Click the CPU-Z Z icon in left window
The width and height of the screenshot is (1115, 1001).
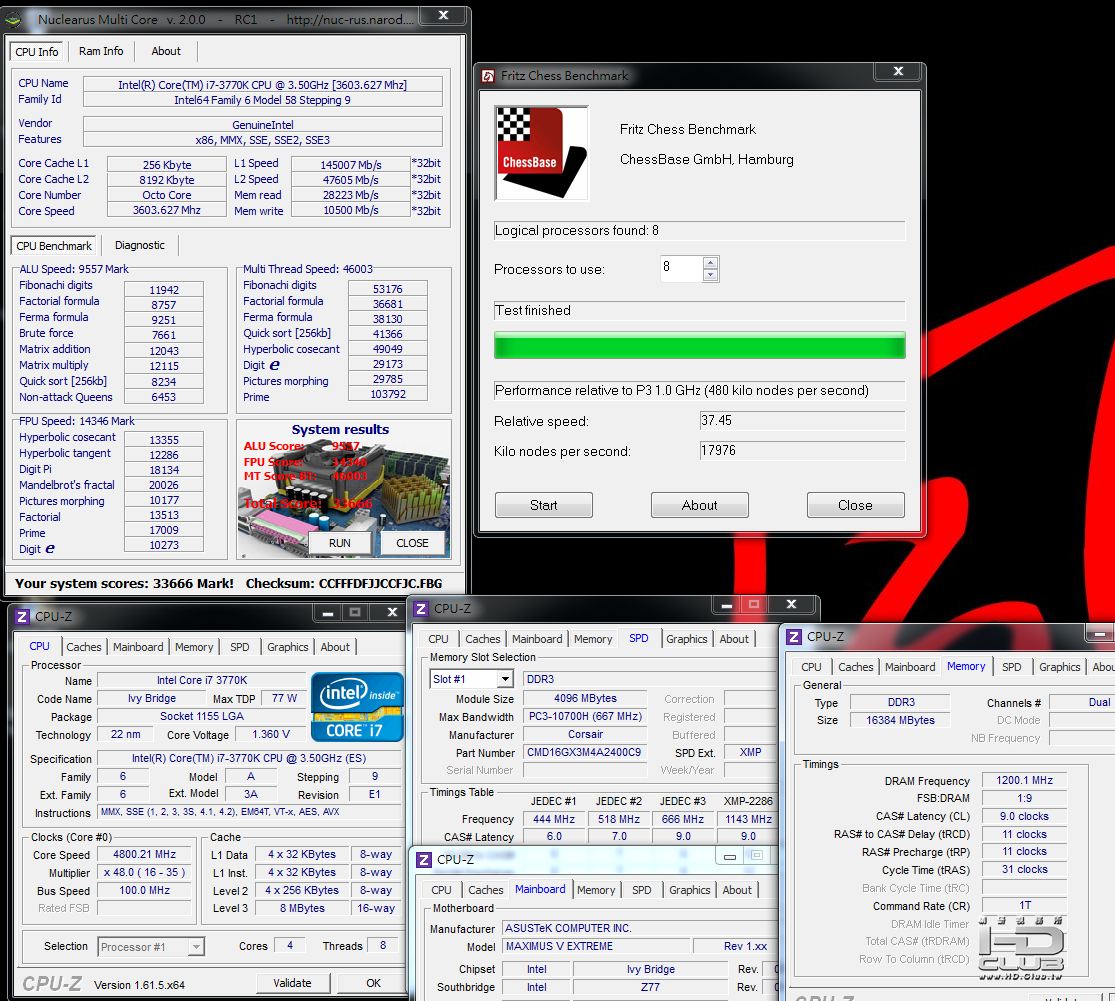(22, 616)
